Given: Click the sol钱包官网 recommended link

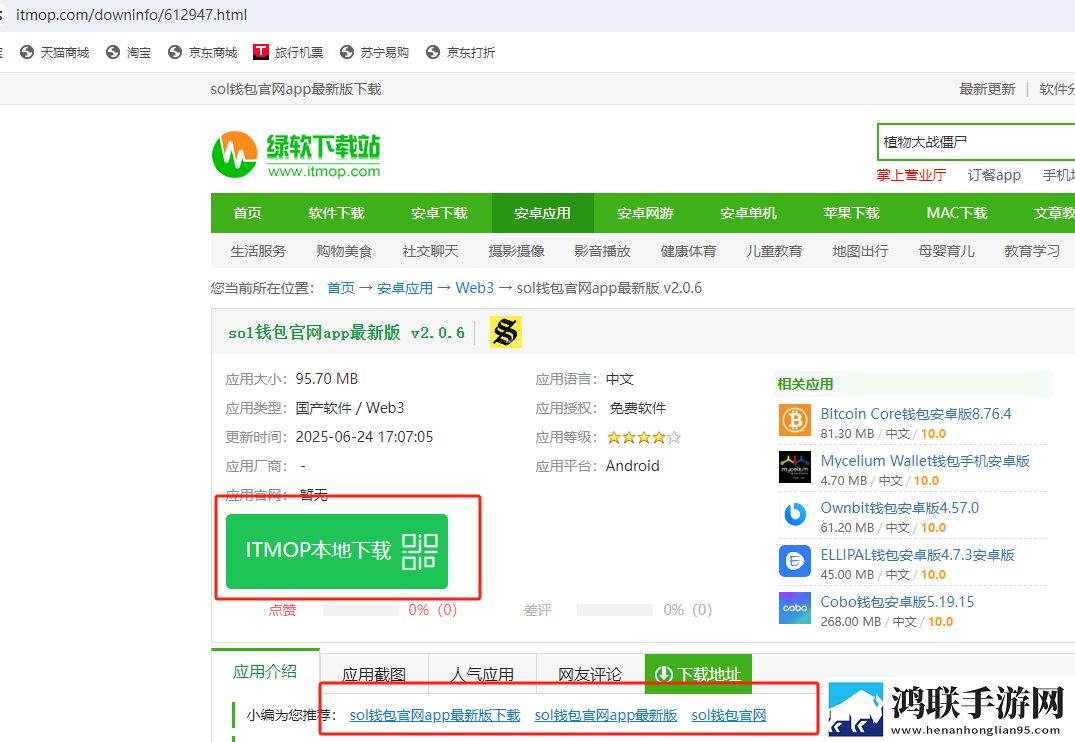Looking at the screenshot, I should point(729,715).
